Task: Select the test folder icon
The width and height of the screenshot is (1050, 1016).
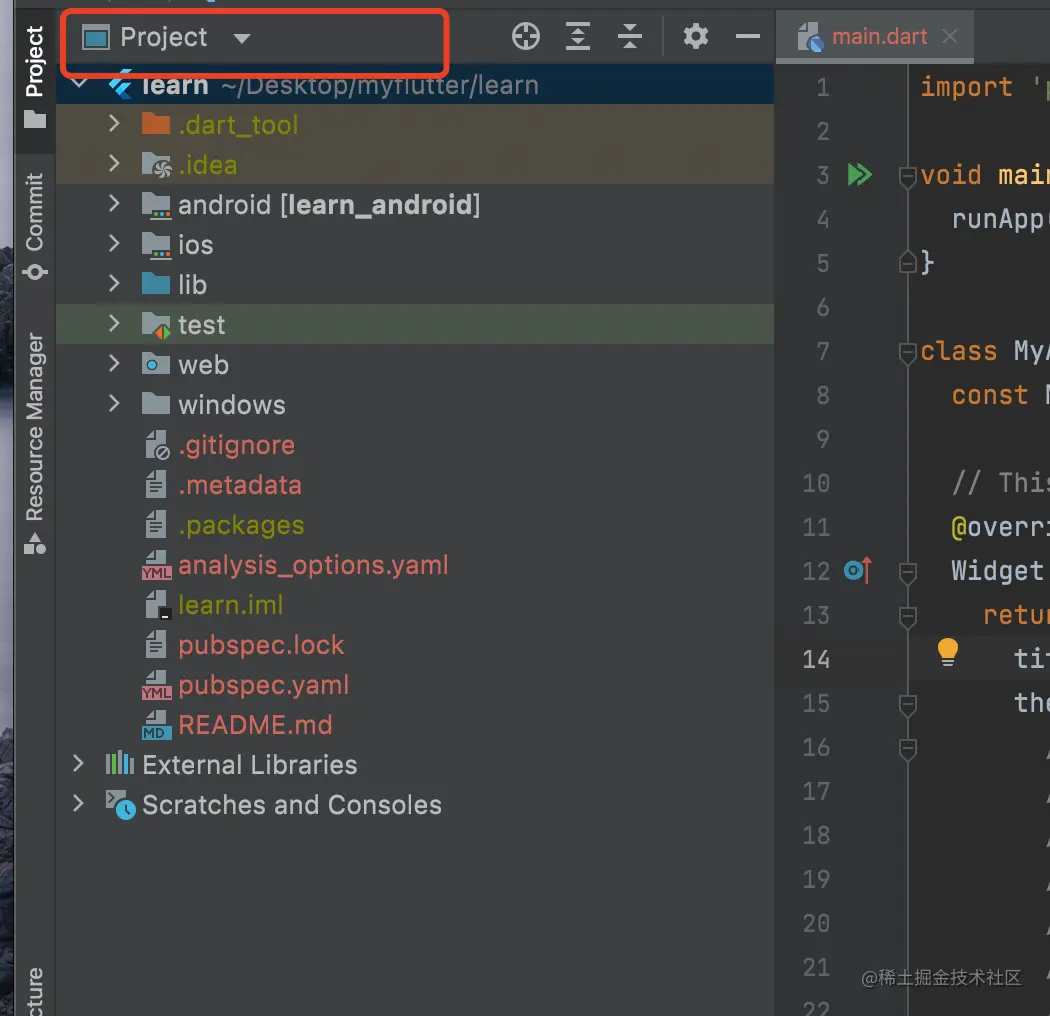Action: (157, 325)
